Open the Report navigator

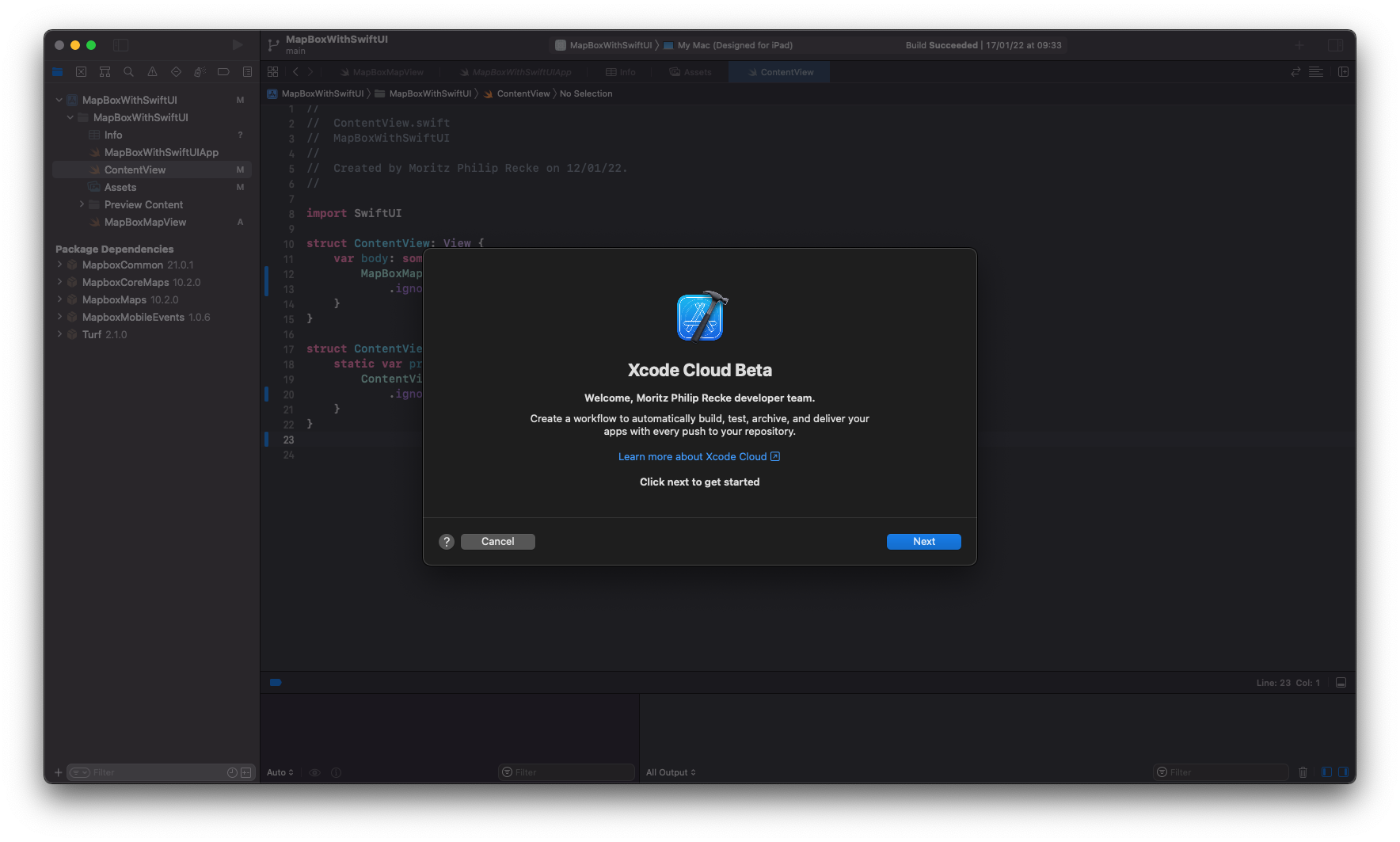pyautogui.click(x=247, y=72)
